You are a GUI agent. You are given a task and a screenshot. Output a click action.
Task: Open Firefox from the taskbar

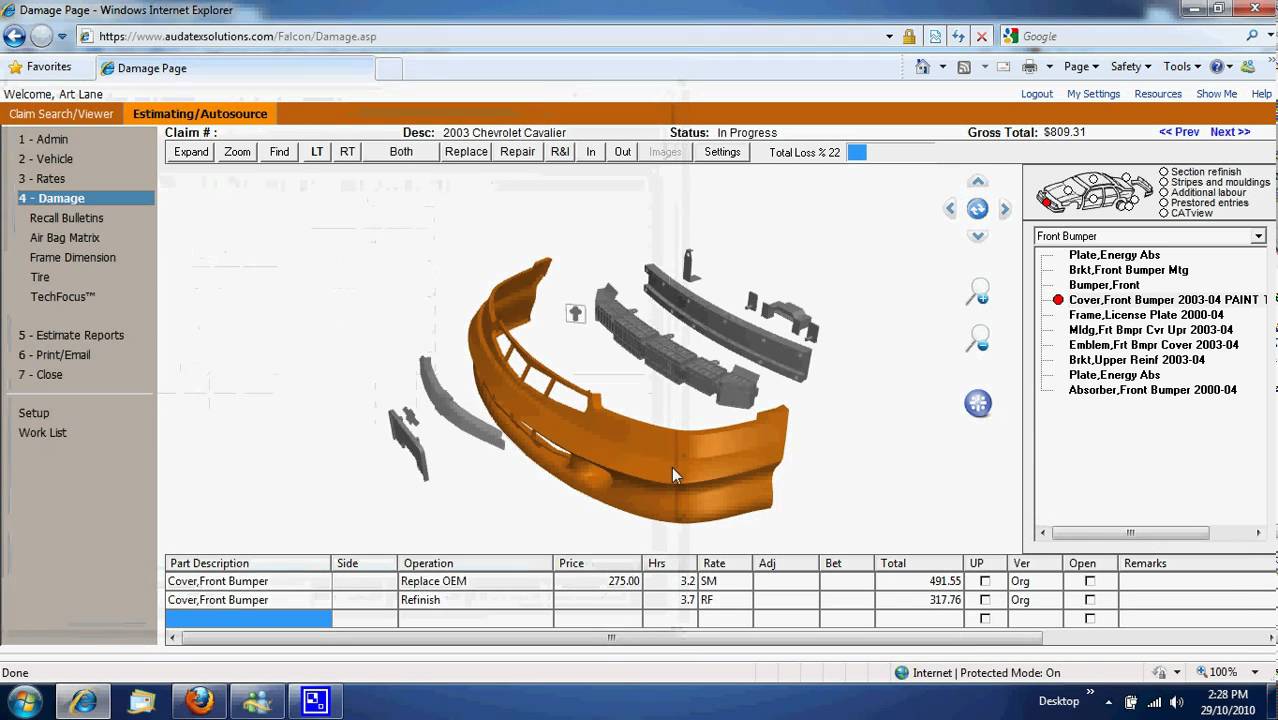pyautogui.click(x=199, y=701)
